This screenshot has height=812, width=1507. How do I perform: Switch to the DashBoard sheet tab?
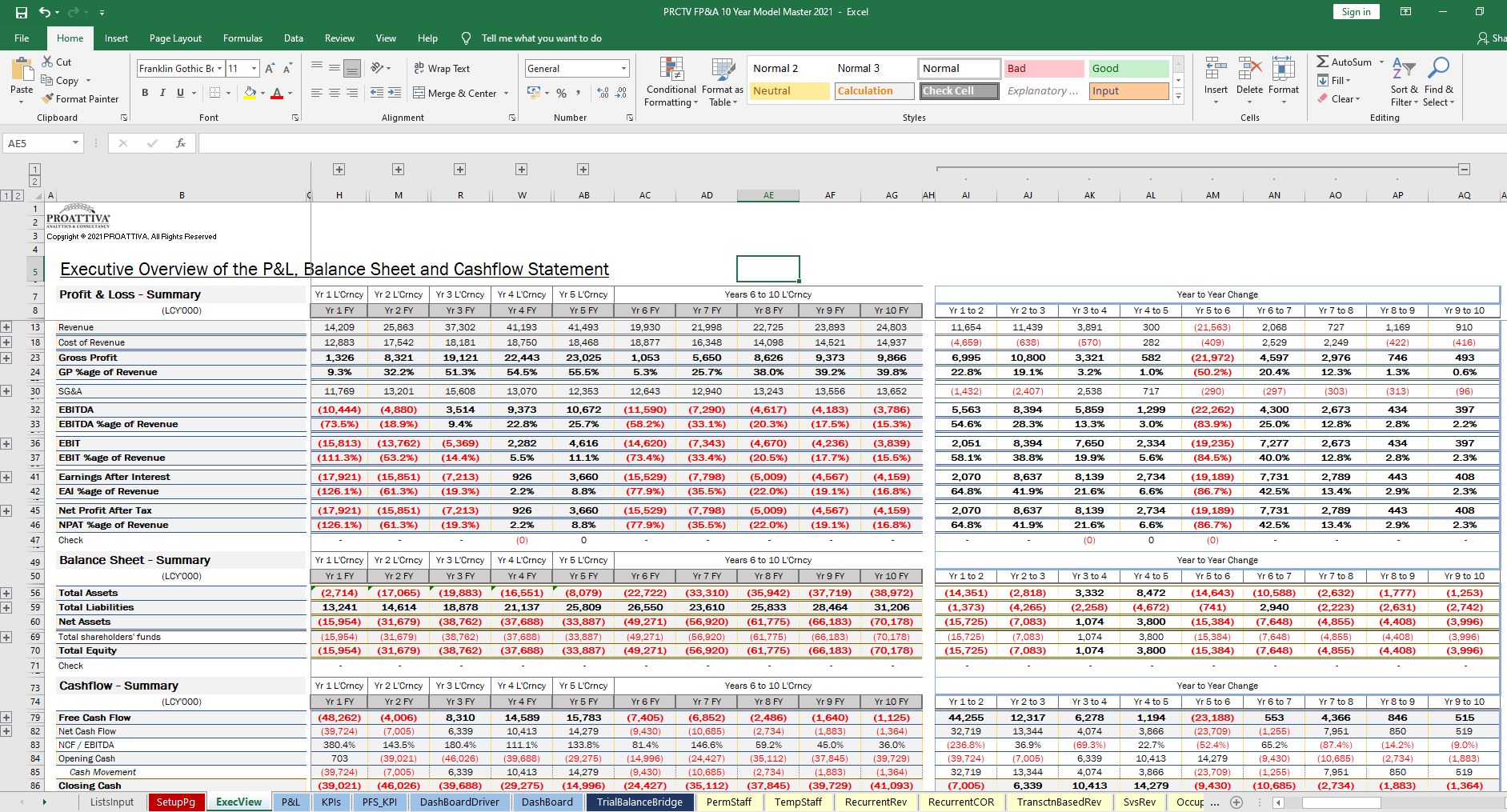(x=547, y=802)
